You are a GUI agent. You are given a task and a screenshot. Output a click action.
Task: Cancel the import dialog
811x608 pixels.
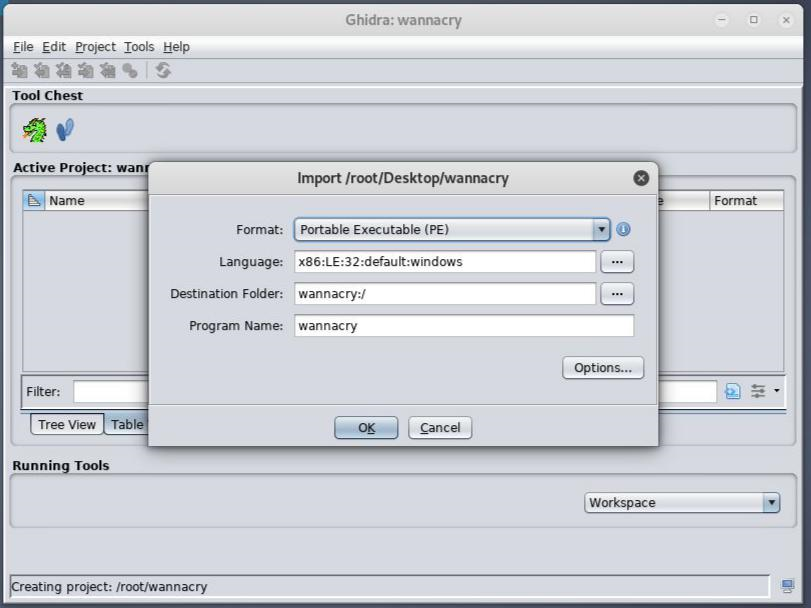tap(440, 427)
